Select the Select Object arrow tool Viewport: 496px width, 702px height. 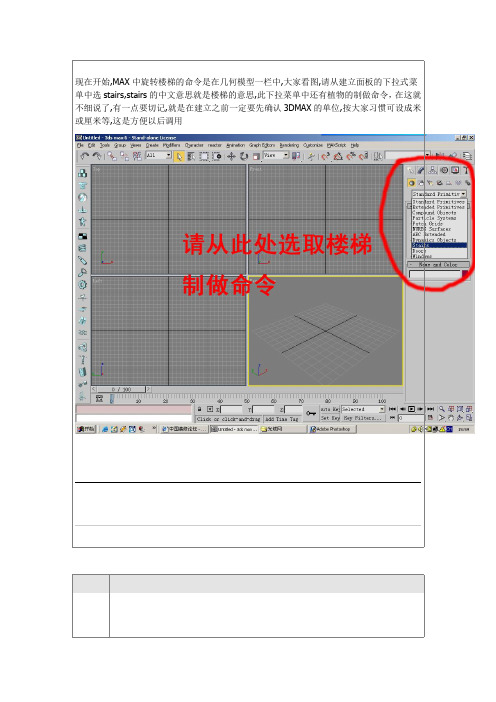pos(179,156)
